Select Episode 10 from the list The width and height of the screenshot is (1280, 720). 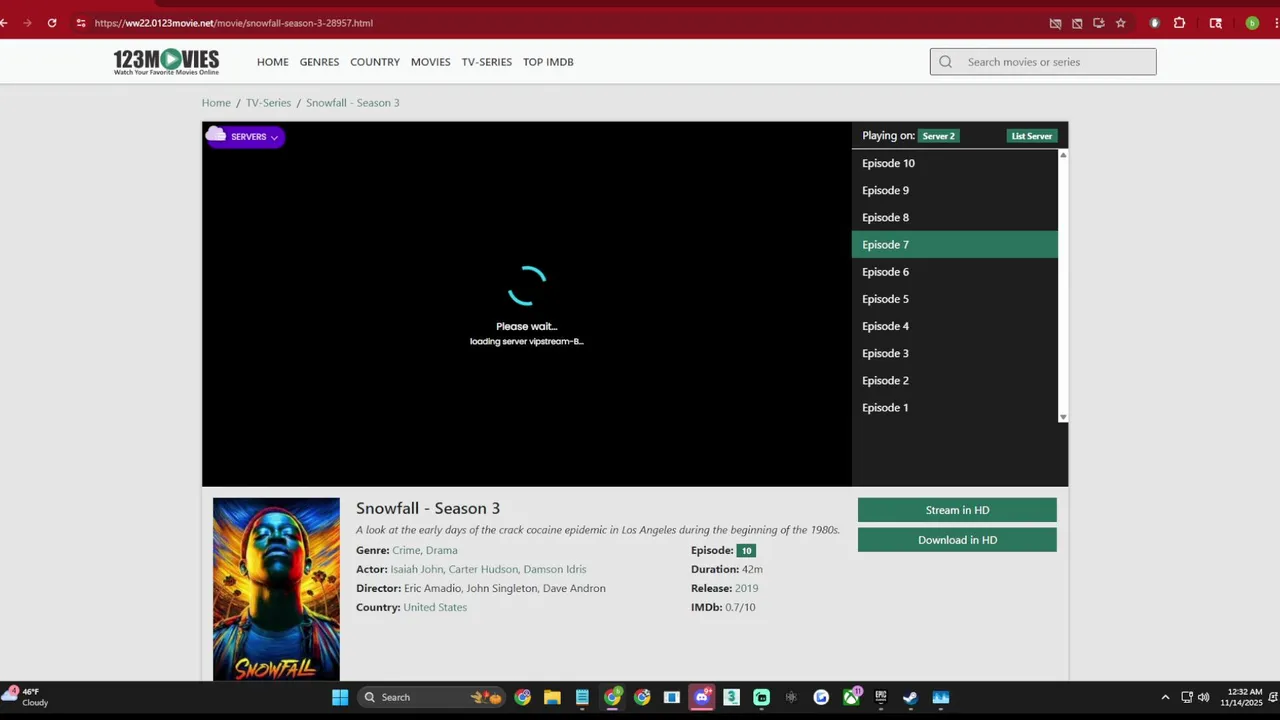(954, 163)
